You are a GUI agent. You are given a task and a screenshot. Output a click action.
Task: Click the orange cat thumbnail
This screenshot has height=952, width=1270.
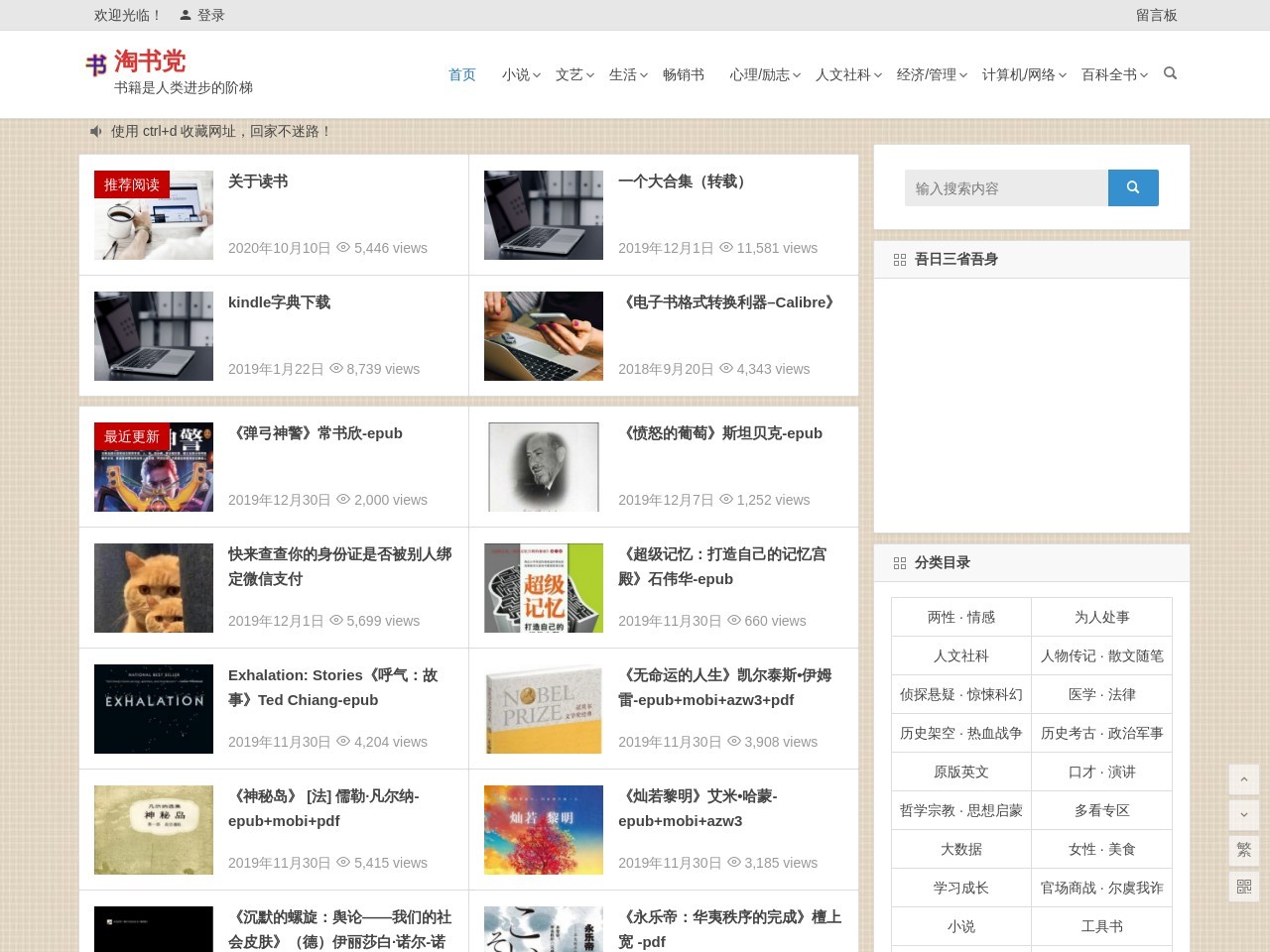click(154, 588)
